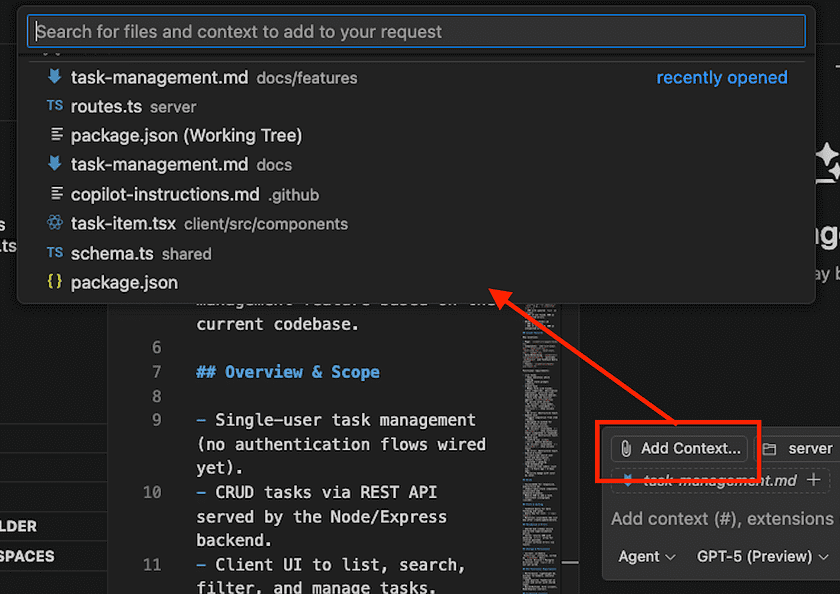This screenshot has width=840, height=594.
Task: Click the TypeScript icon beside routes.ts
Action: 55,106
